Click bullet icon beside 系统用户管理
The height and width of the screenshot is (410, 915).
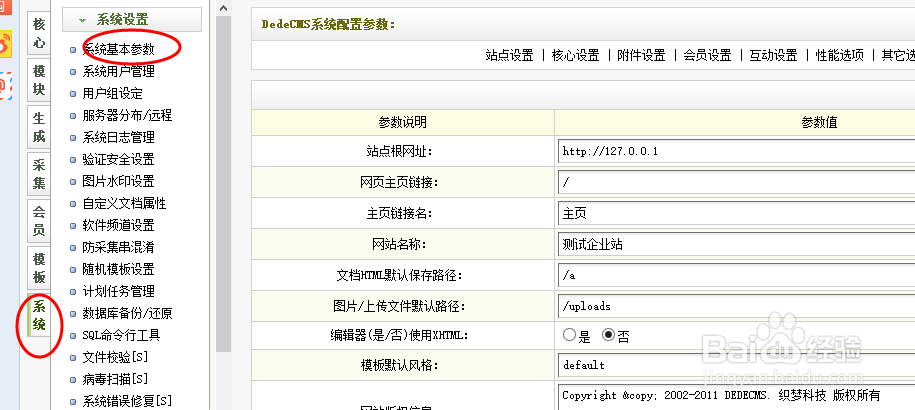pos(73,72)
